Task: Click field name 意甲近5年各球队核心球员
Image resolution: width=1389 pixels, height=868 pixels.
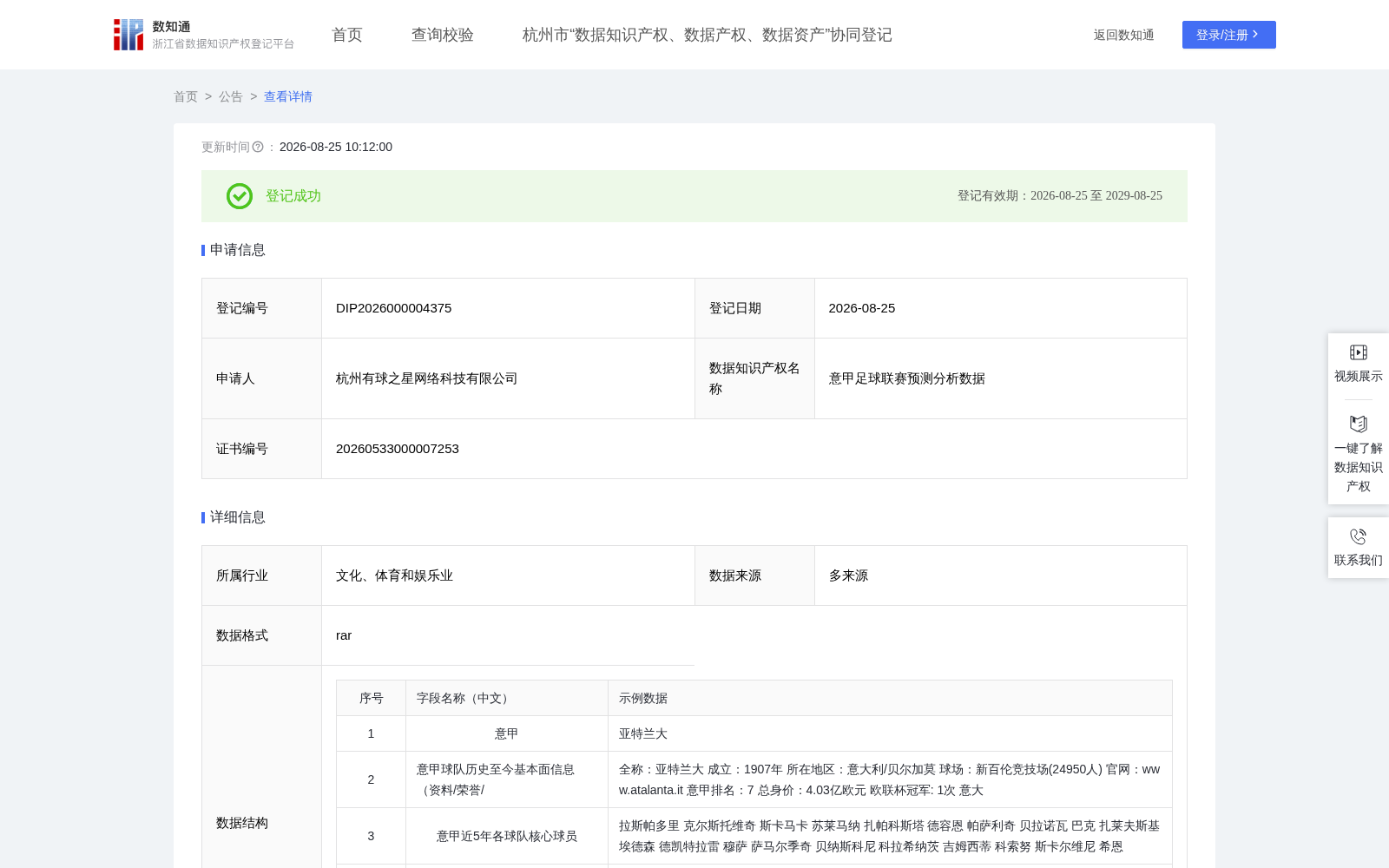Action: (507, 836)
